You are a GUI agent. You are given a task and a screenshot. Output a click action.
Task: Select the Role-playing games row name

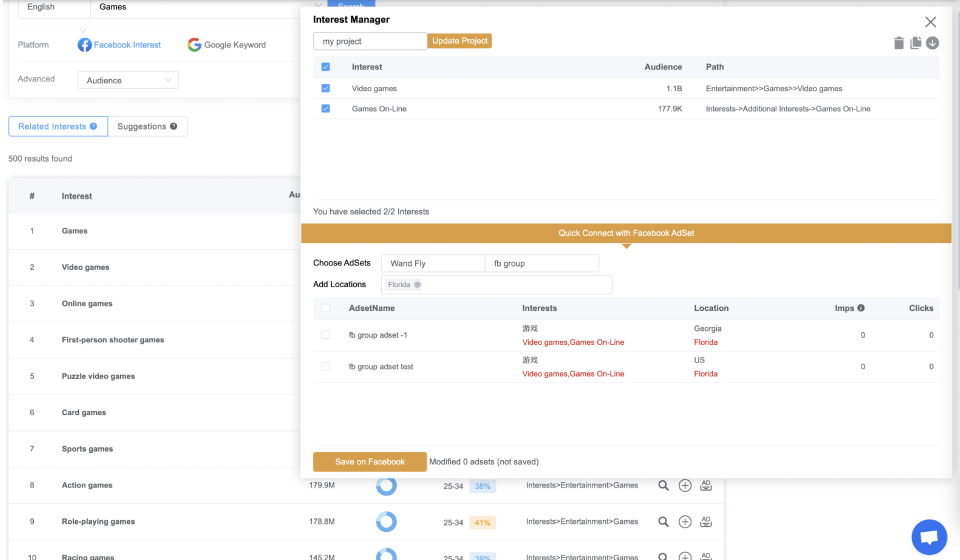pos(98,521)
